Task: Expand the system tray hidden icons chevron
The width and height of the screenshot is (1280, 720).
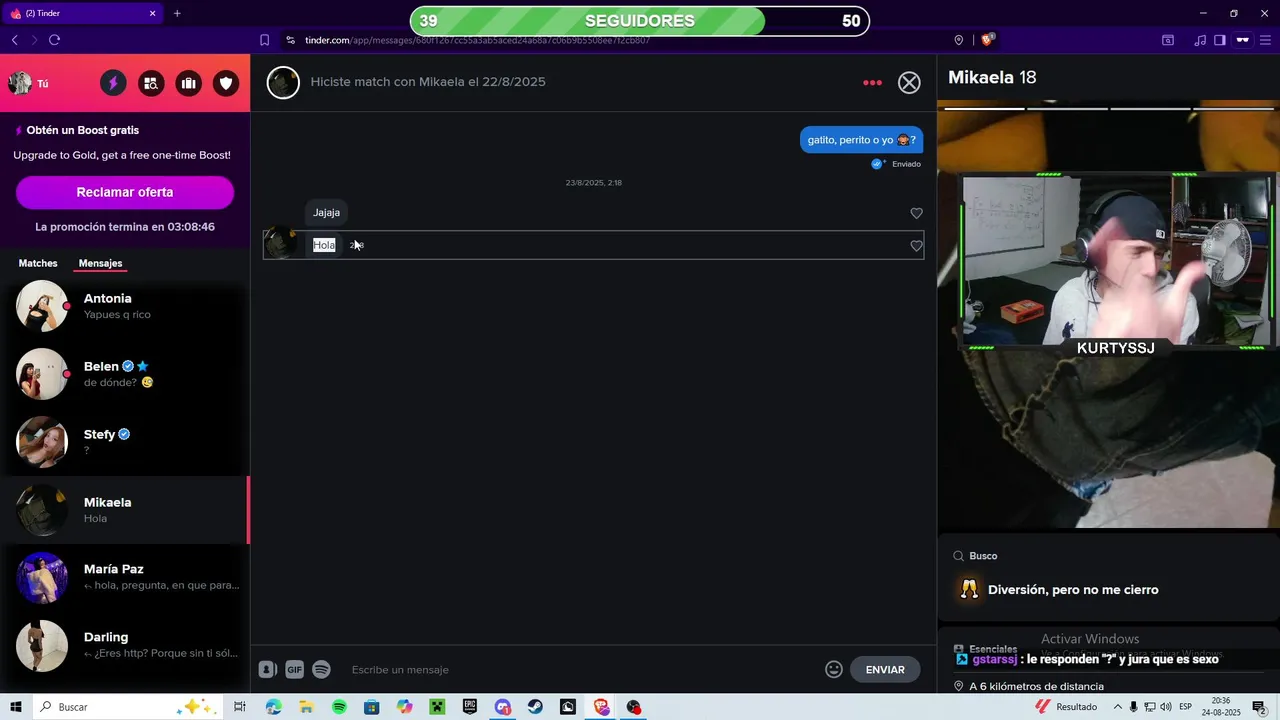Action: coord(1117,707)
